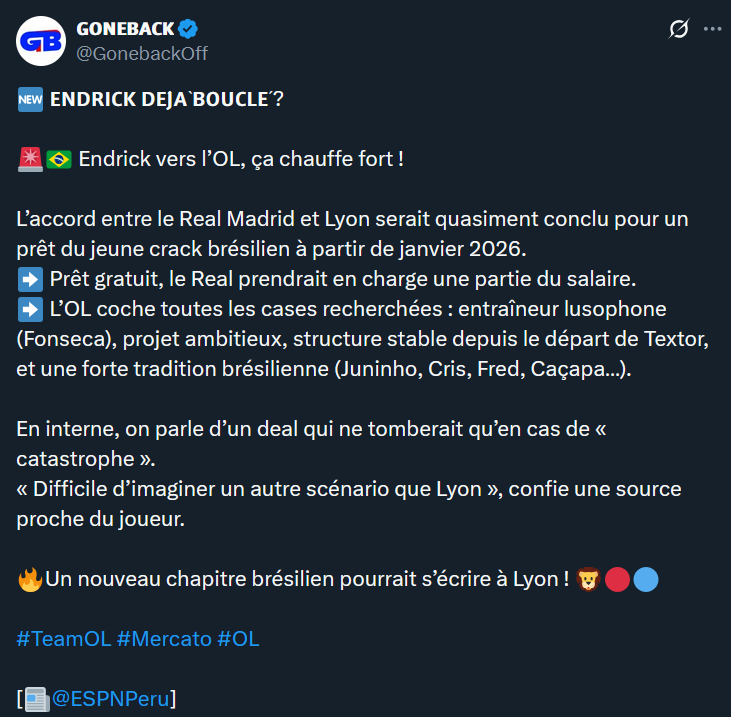Click the red circle emoji
This screenshot has width=731, height=717.
coord(618,579)
